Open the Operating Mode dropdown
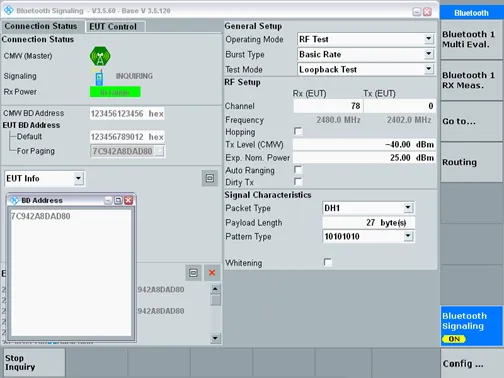 [x=429, y=39]
